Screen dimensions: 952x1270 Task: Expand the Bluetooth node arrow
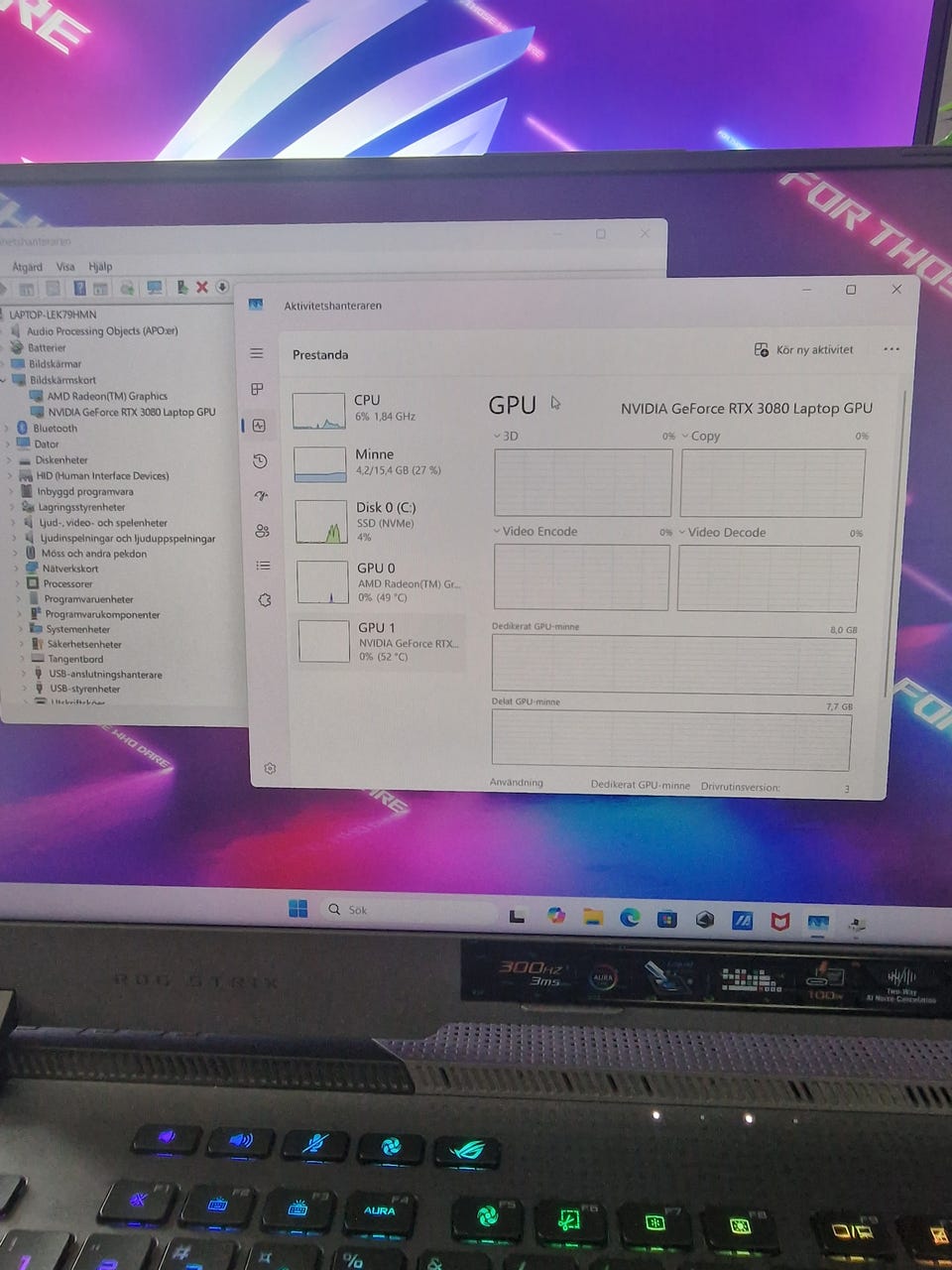click(8, 428)
